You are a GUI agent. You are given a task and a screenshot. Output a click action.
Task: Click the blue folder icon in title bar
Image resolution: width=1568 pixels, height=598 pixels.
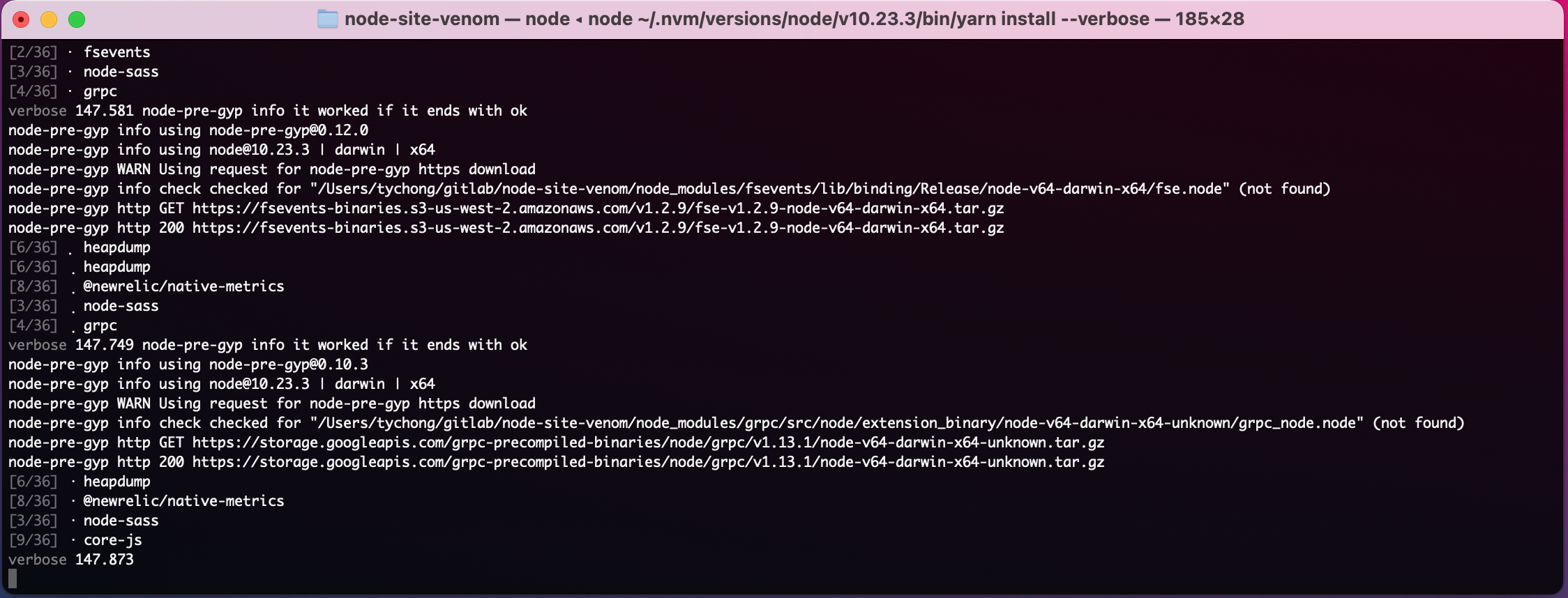(328, 19)
